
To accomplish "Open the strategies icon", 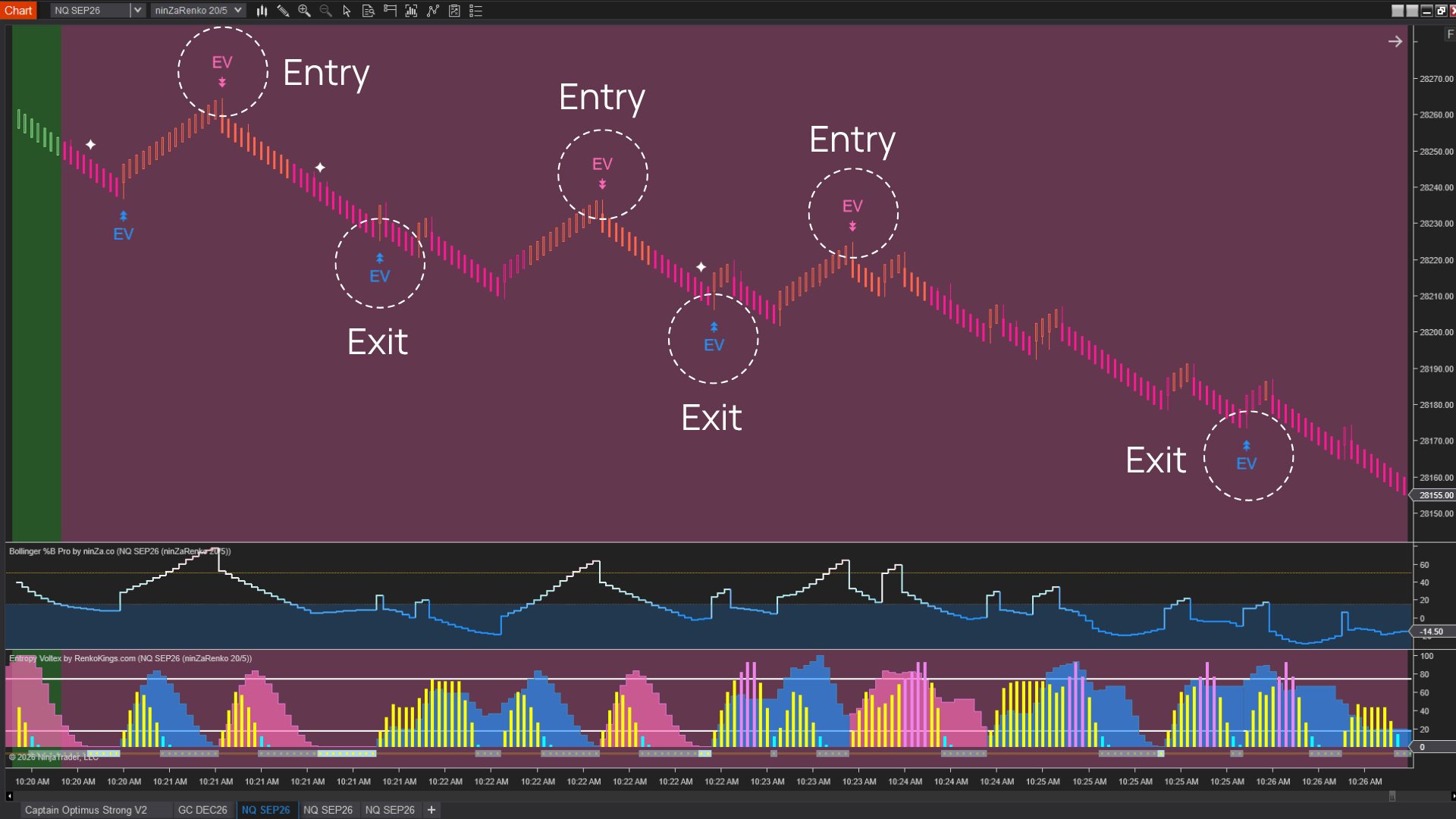I will (454, 11).
